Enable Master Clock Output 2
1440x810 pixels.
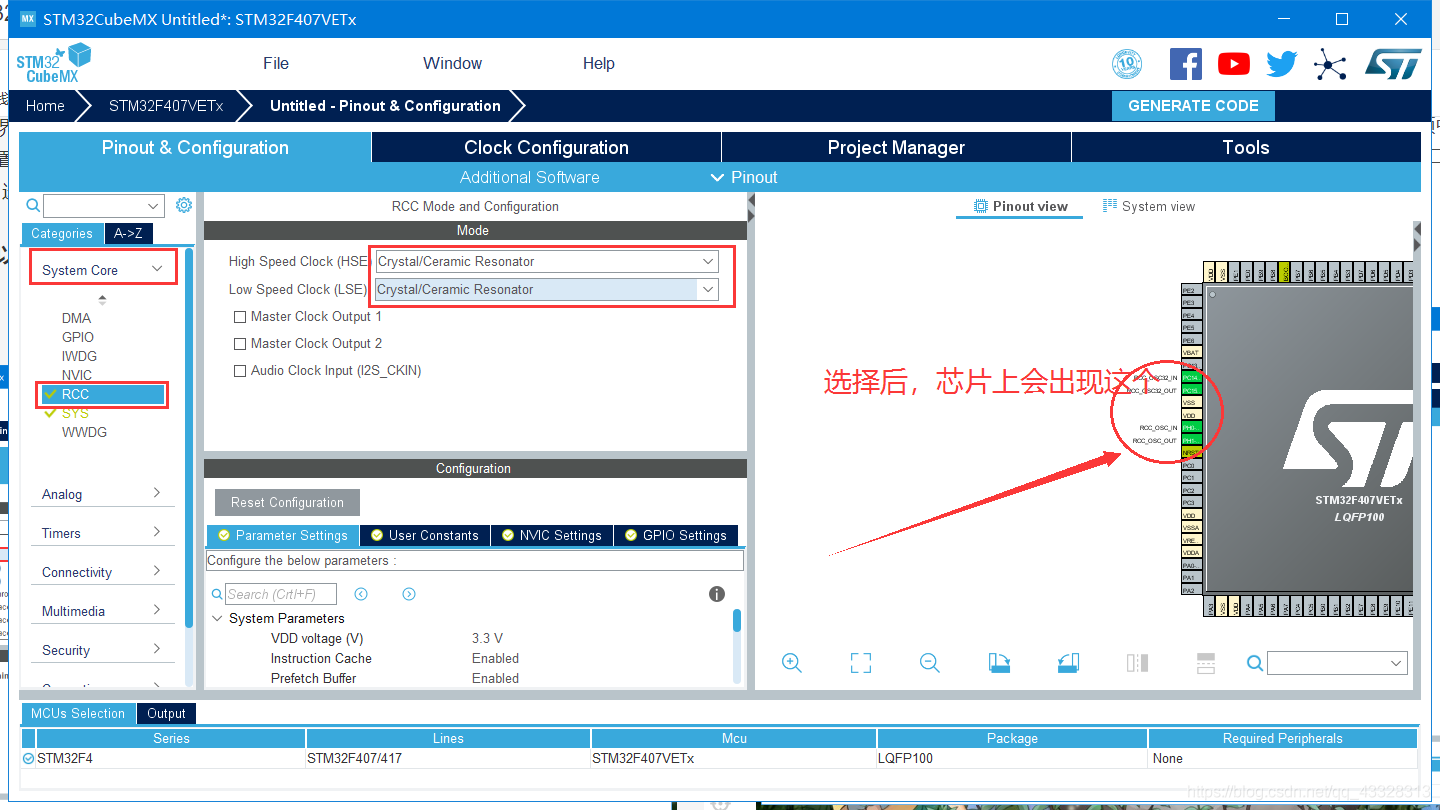240,344
